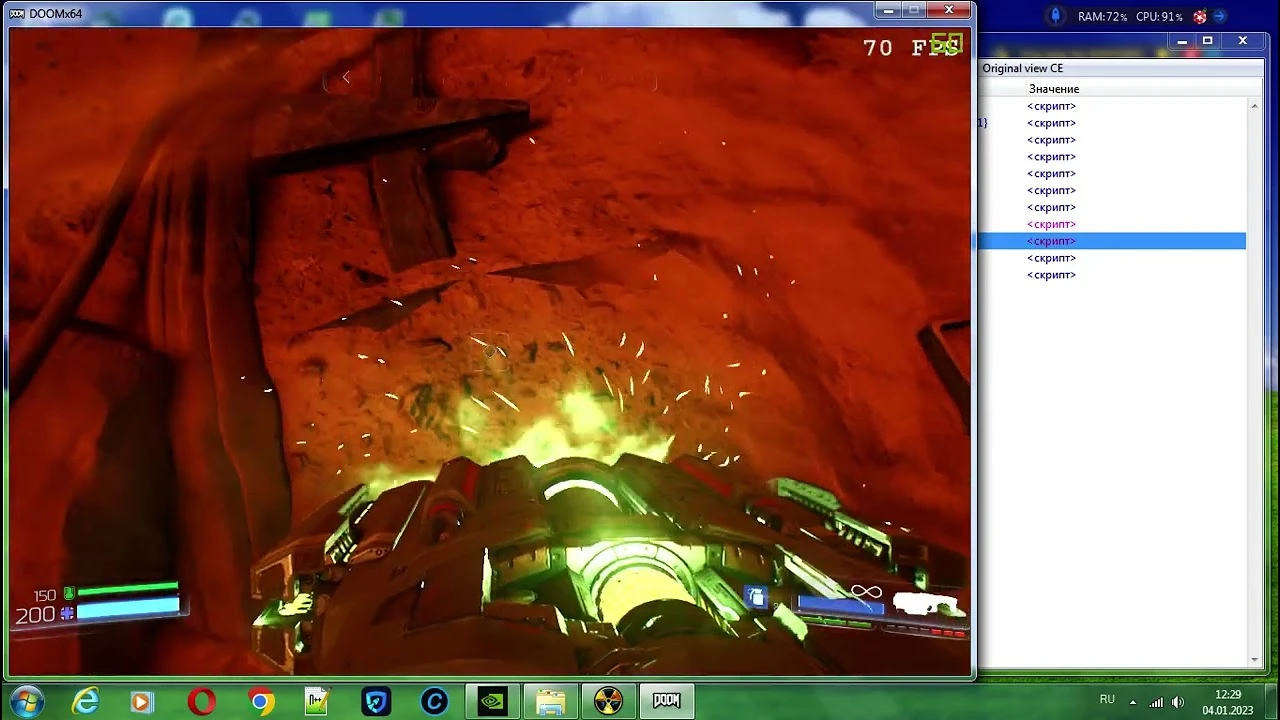The width and height of the screenshot is (1280, 720).
Task: Click the Значение column header
Action: coord(1053,89)
